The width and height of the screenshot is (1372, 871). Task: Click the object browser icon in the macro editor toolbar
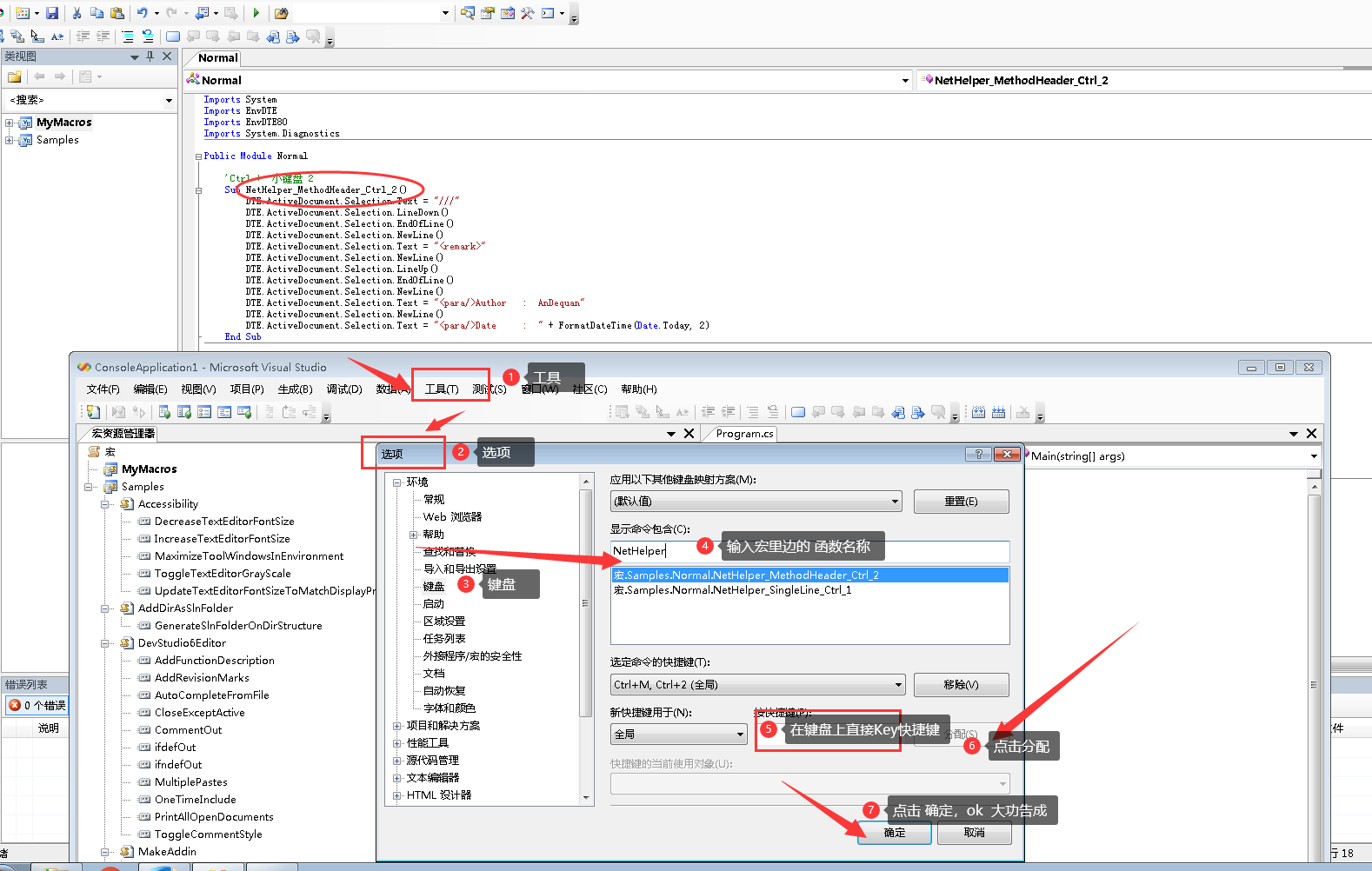[x=508, y=13]
